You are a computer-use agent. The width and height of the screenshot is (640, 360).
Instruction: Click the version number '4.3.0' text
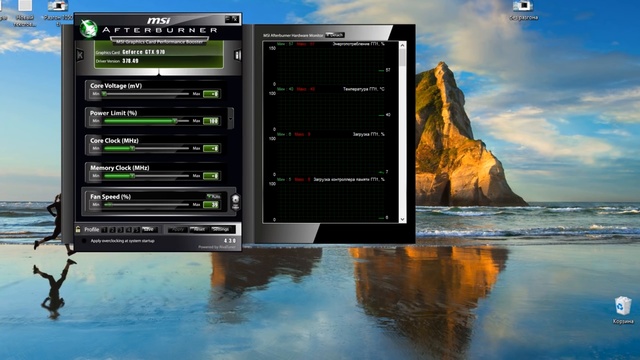click(230, 241)
